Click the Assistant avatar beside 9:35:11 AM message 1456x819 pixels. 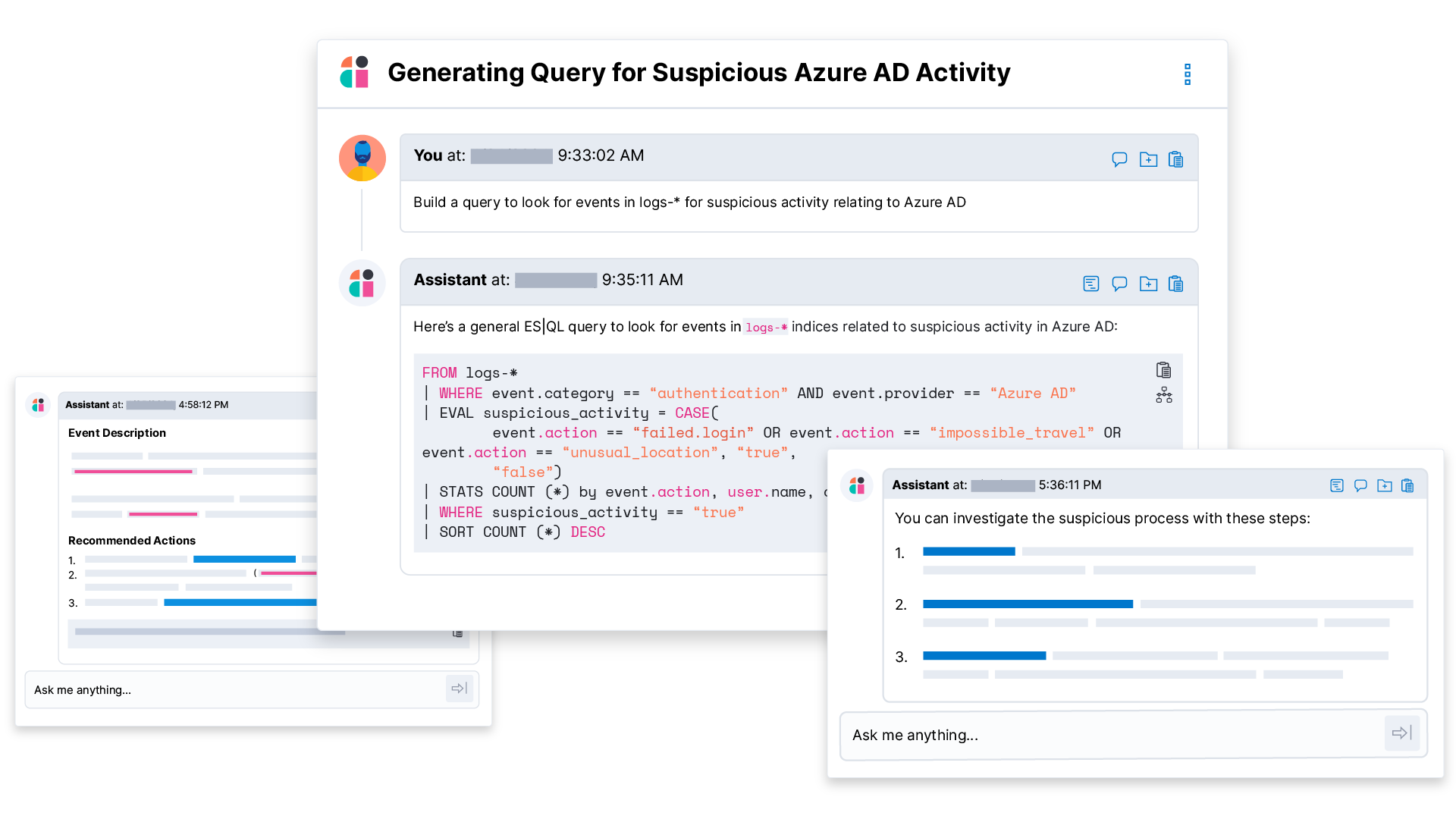[x=362, y=283]
